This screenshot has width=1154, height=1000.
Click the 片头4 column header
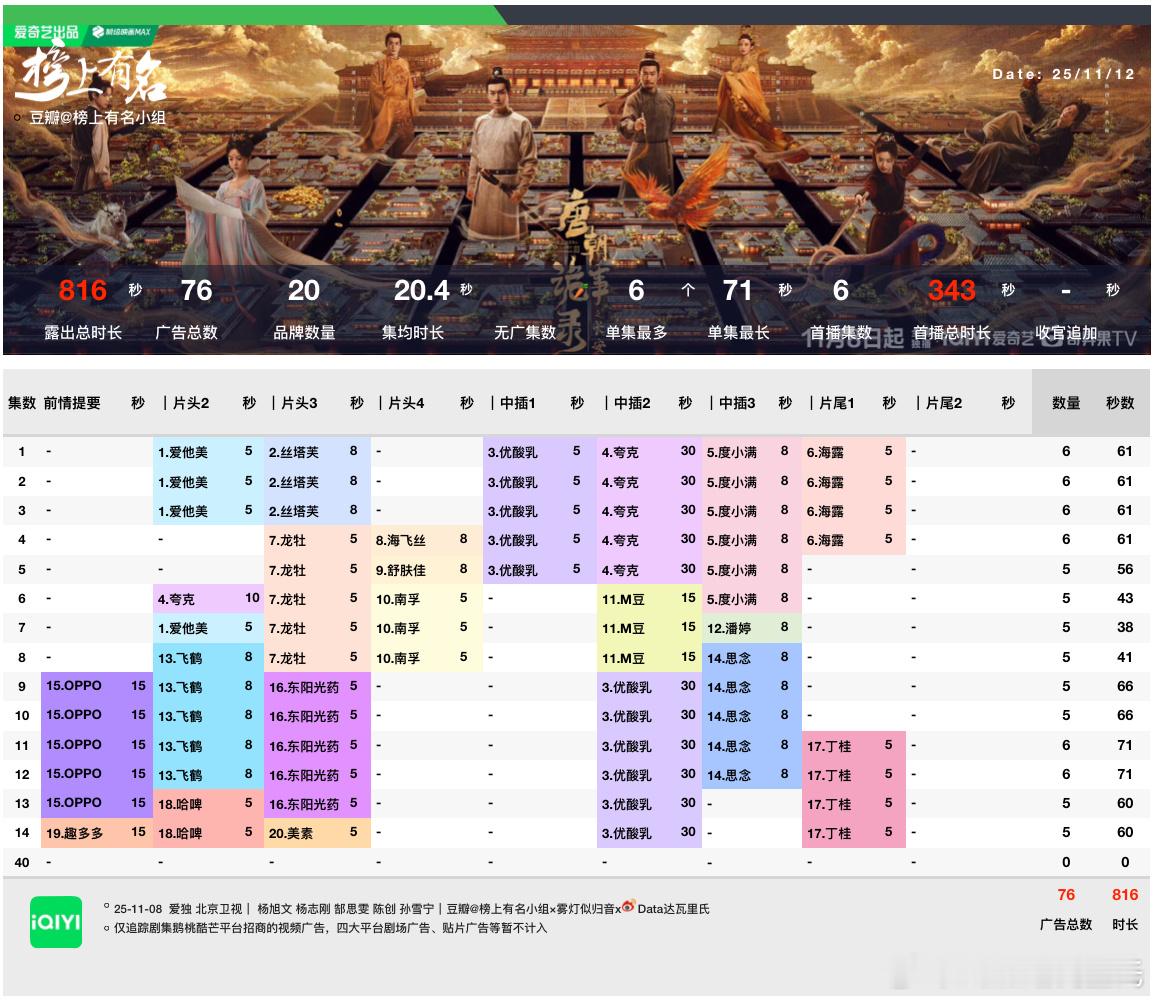pos(406,403)
